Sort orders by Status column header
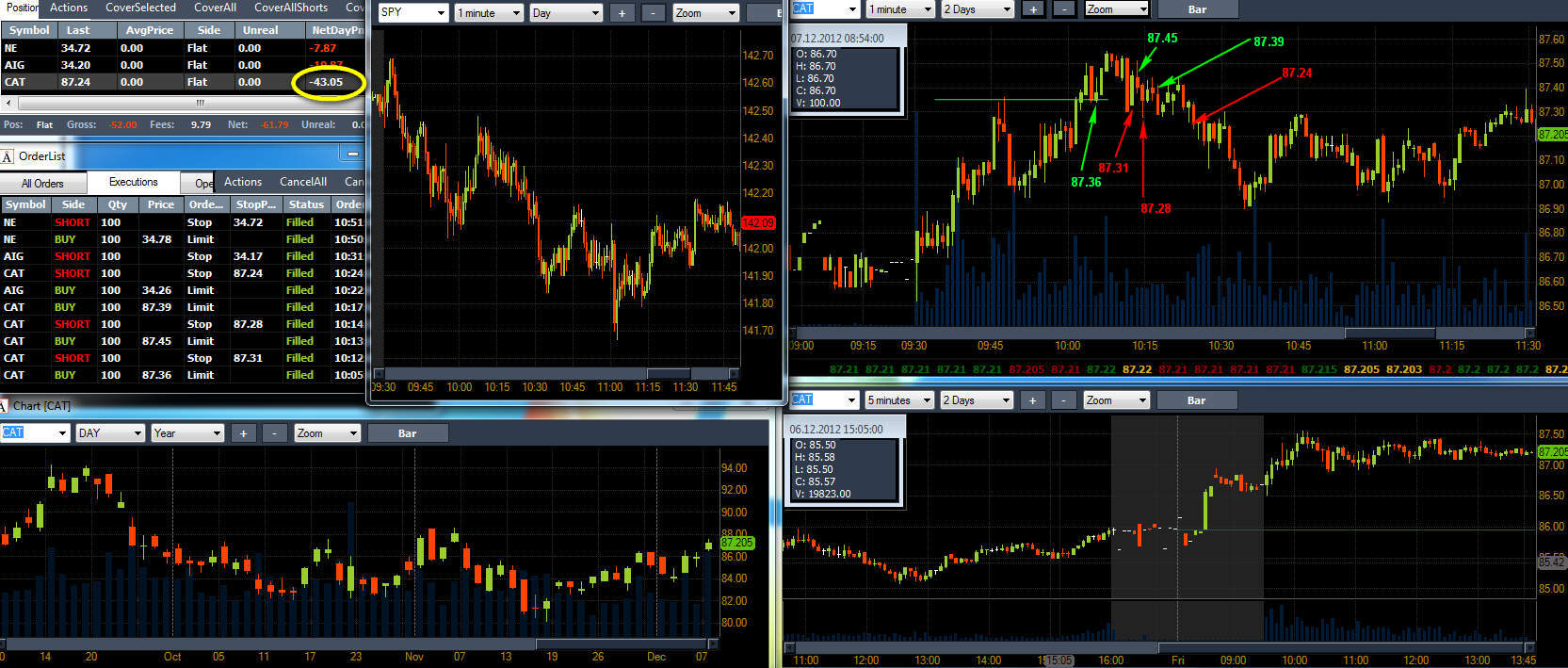Viewport: 1568px width, 668px height. pos(306,204)
